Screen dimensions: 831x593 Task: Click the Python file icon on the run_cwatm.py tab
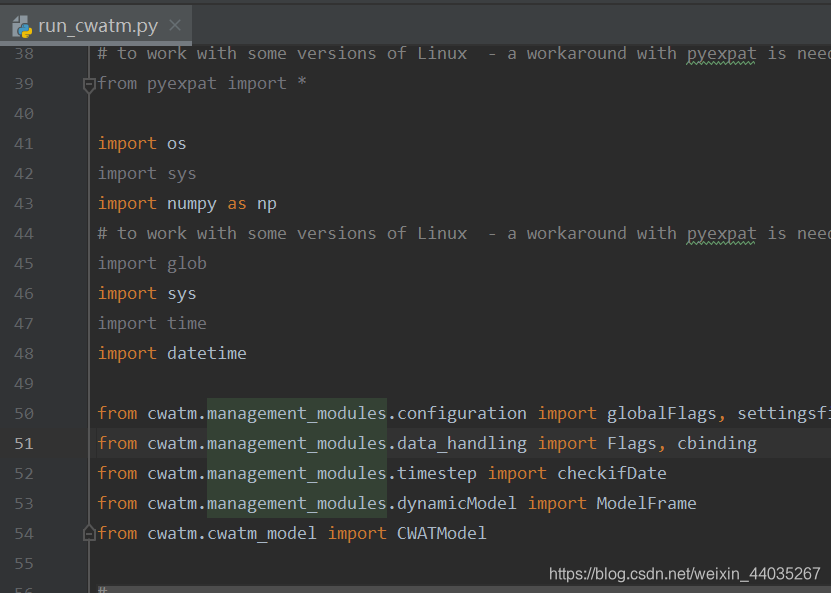(22, 26)
